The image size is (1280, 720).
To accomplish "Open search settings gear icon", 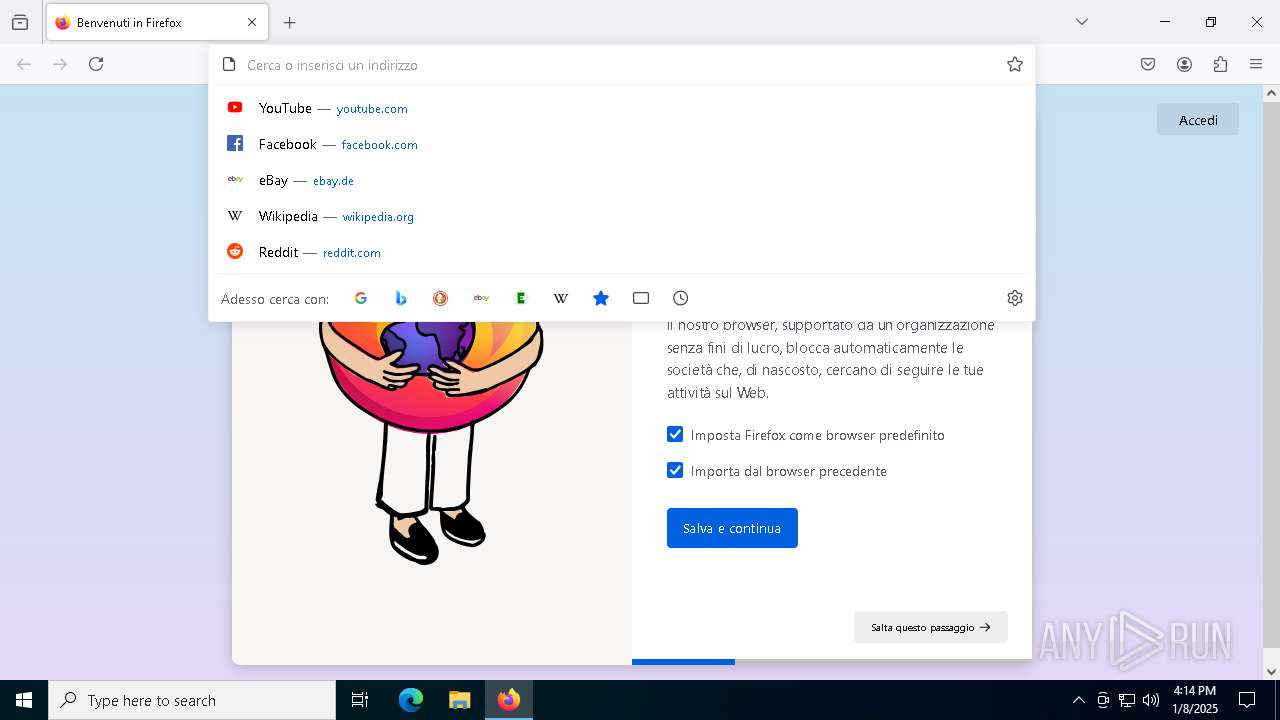I will pos(1015,298).
